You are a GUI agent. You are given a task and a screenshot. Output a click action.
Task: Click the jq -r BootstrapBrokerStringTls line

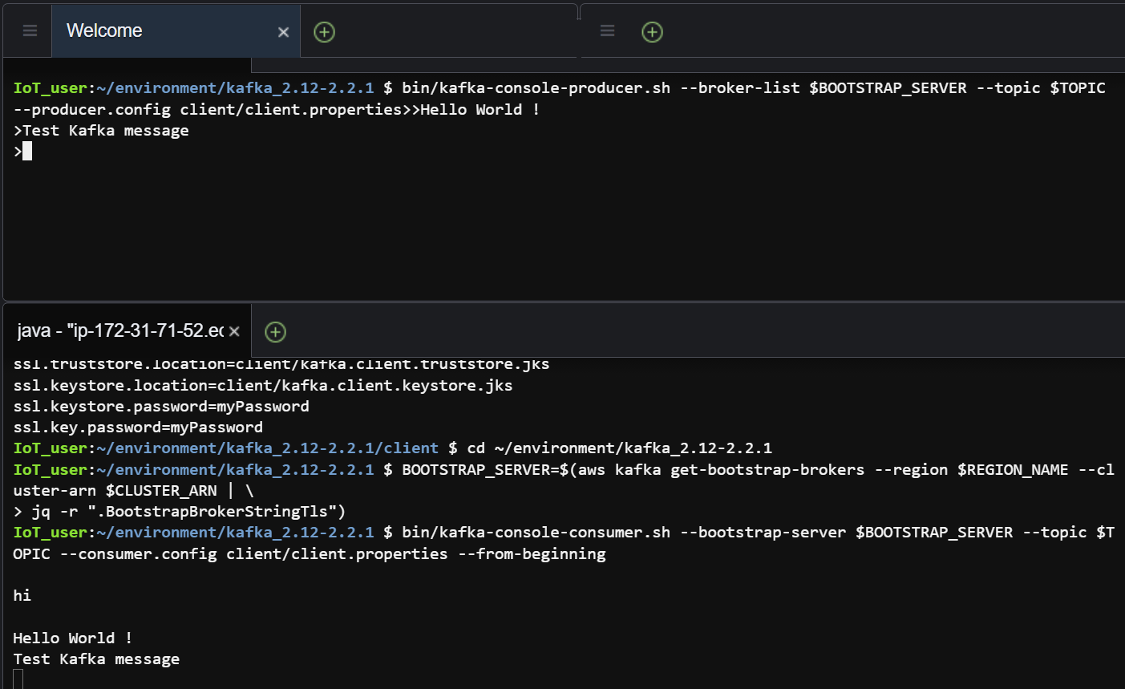click(179, 512)
